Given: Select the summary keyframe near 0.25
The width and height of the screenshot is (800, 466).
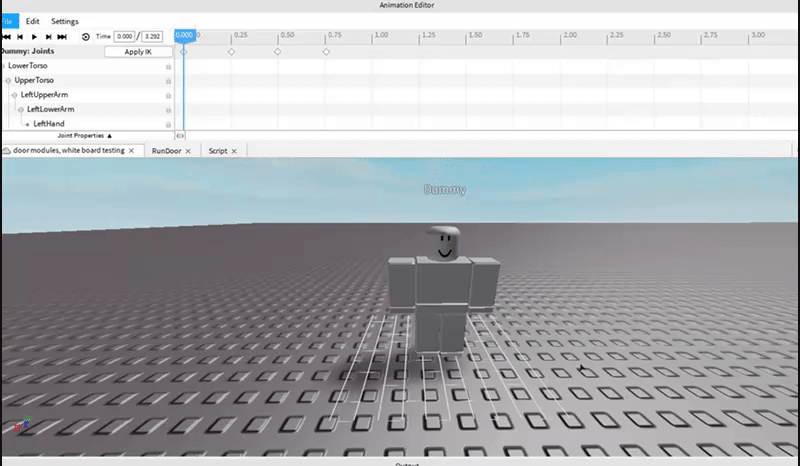Looking at the screenshot, I should point(232,52).
